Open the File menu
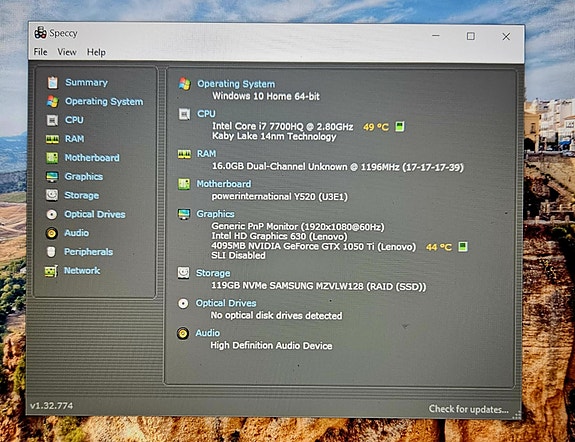This screenshot has width=575, height=442. [x=40, y=52]
